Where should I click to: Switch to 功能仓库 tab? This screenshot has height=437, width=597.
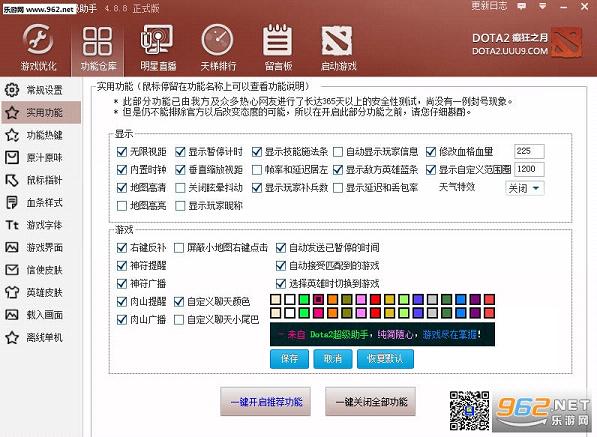(98, 48)
